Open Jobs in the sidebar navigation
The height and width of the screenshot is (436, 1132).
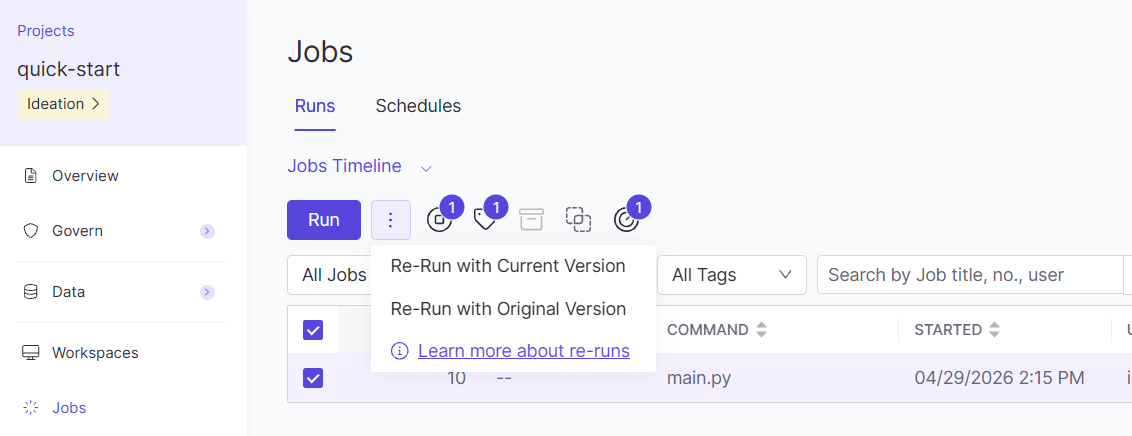coord(69,408)
